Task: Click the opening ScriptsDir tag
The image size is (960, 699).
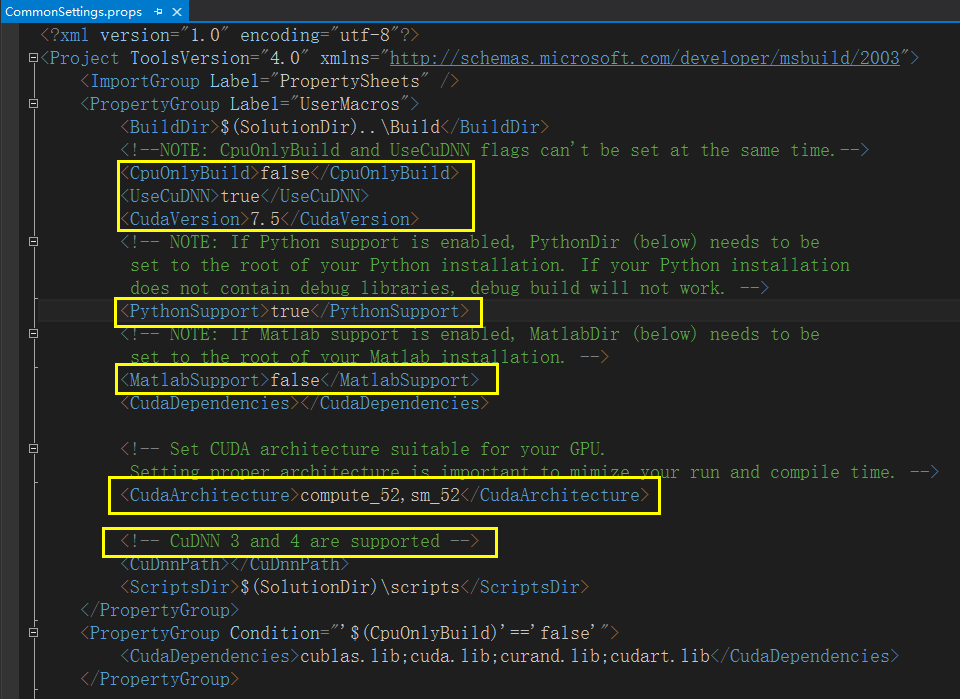Action: click(x=179, y=587)
